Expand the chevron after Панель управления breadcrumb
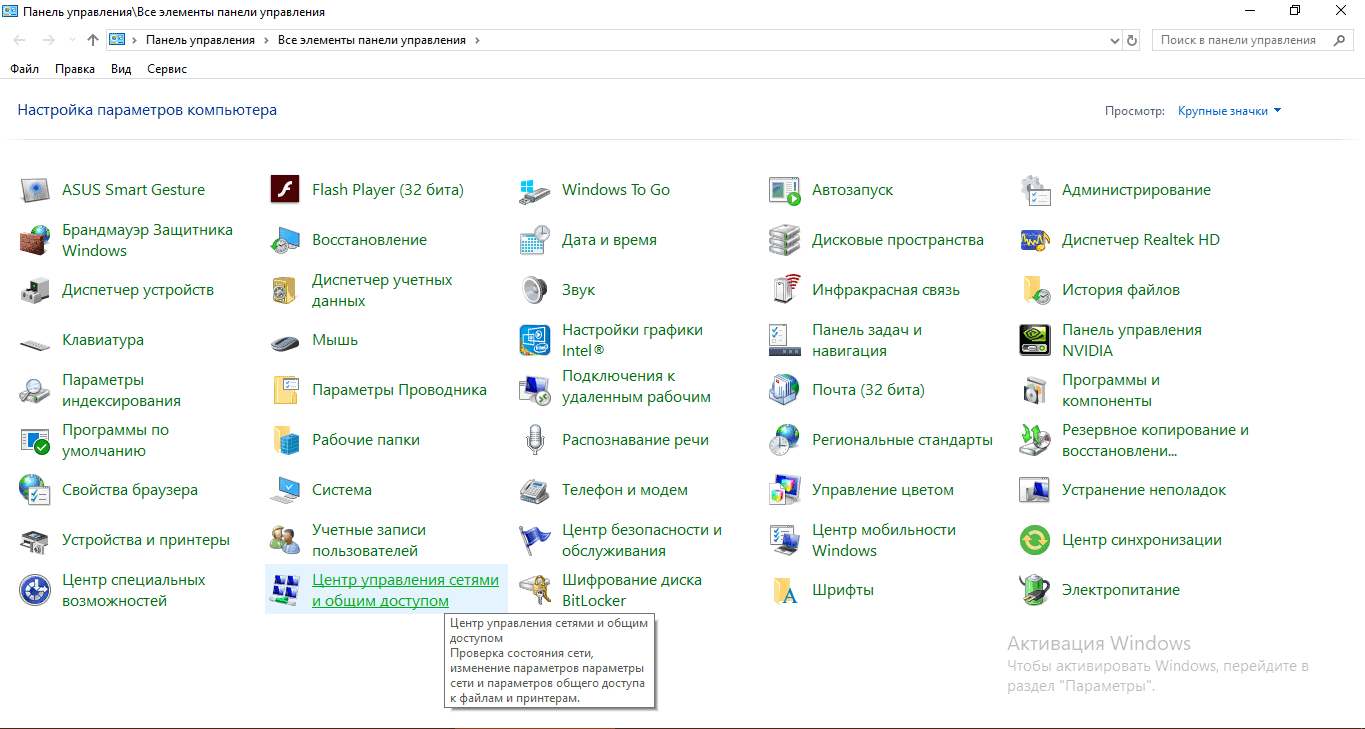The height and width of the screenshot is (729, 1365). 266,40
